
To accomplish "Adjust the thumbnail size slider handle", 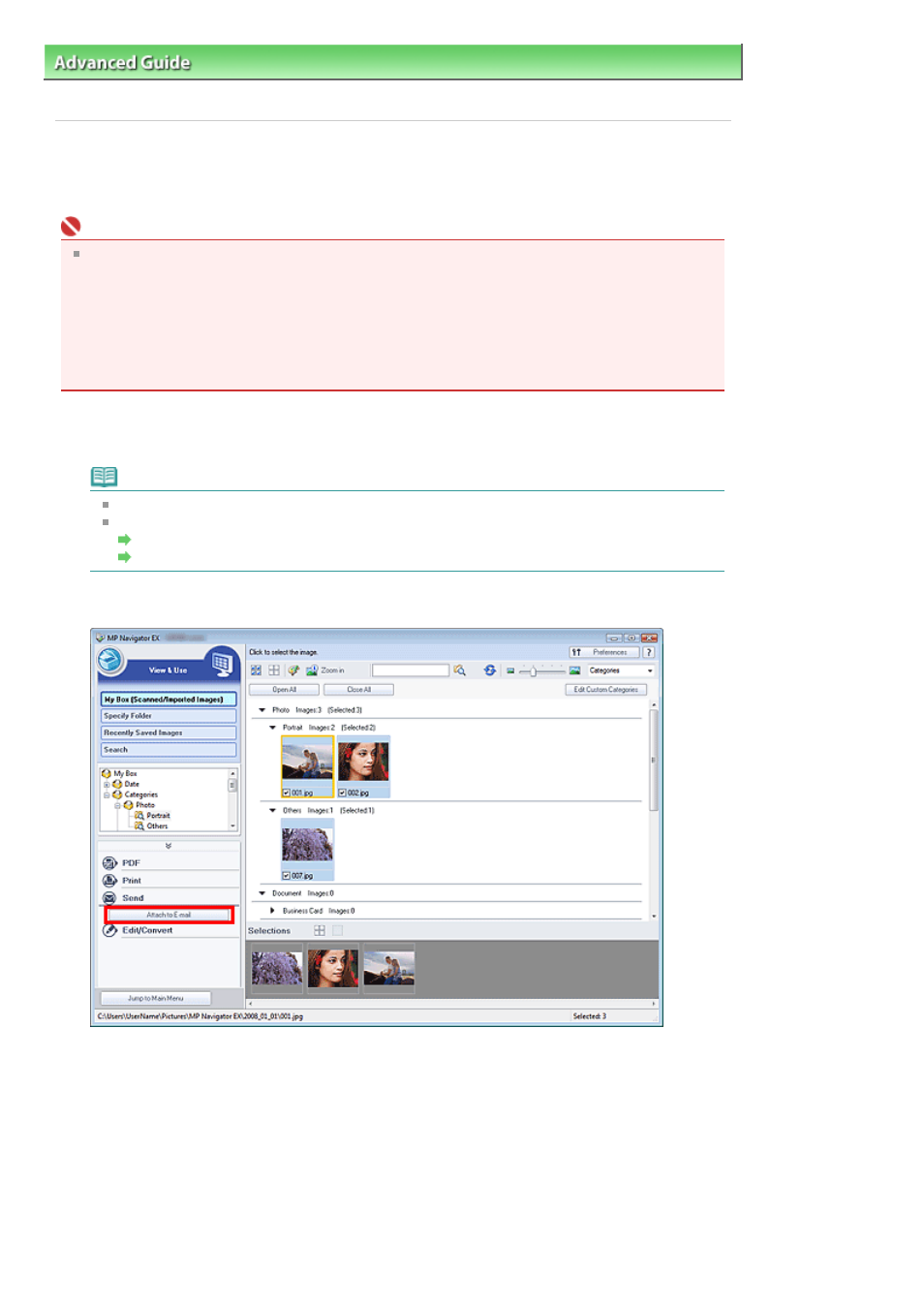I will pos(533,670).
